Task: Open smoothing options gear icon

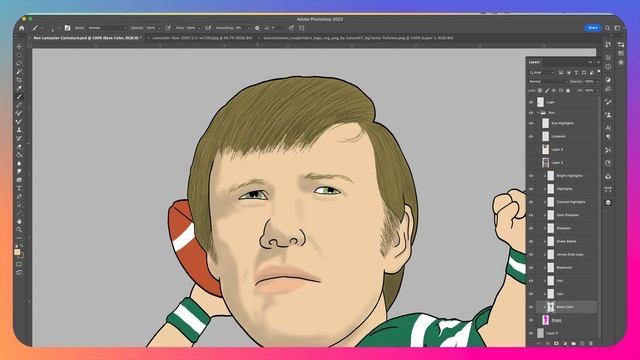Action: [257, 28]
